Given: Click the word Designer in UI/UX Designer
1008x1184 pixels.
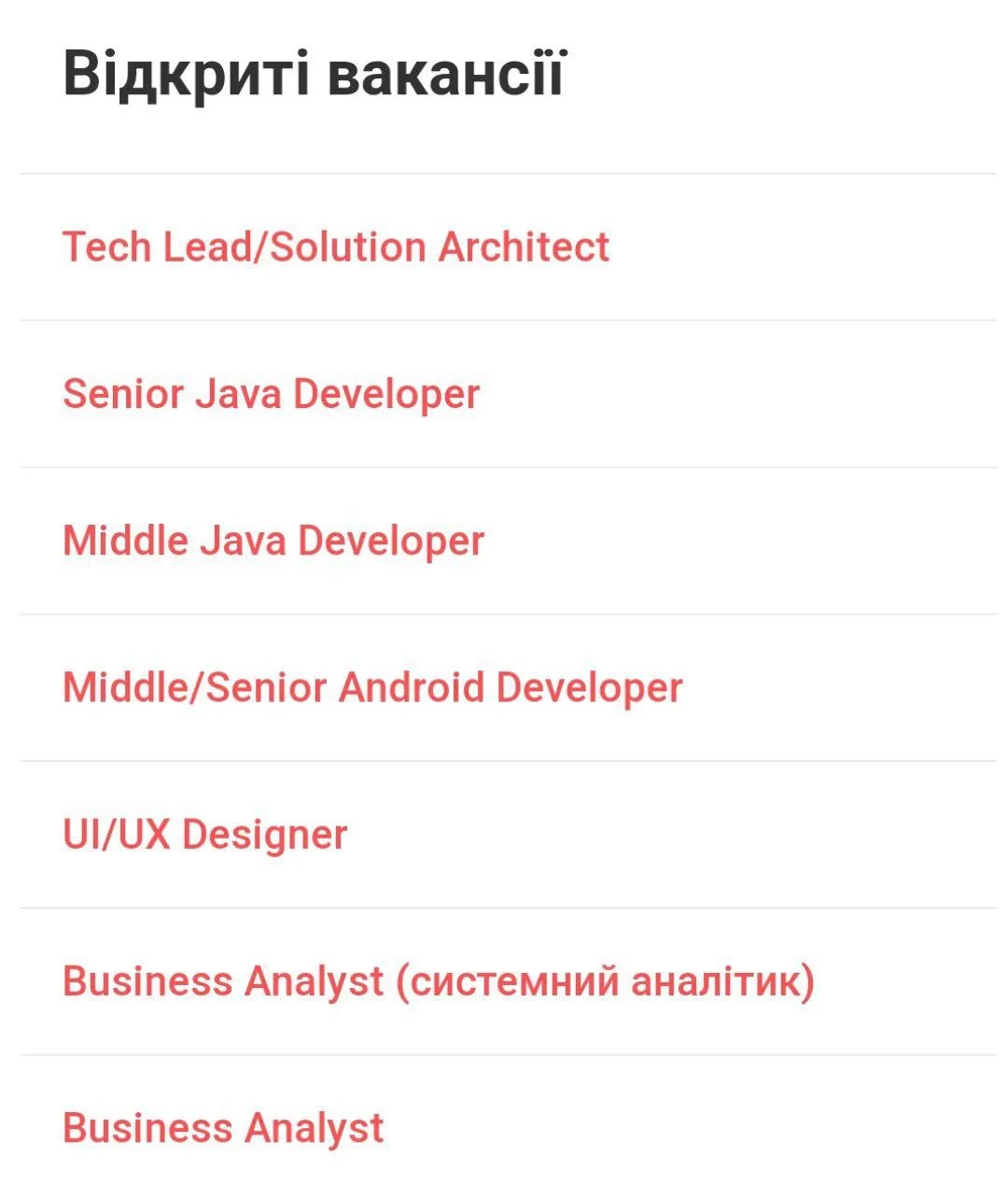Looking at the screenshot, I should coord(264,835).
